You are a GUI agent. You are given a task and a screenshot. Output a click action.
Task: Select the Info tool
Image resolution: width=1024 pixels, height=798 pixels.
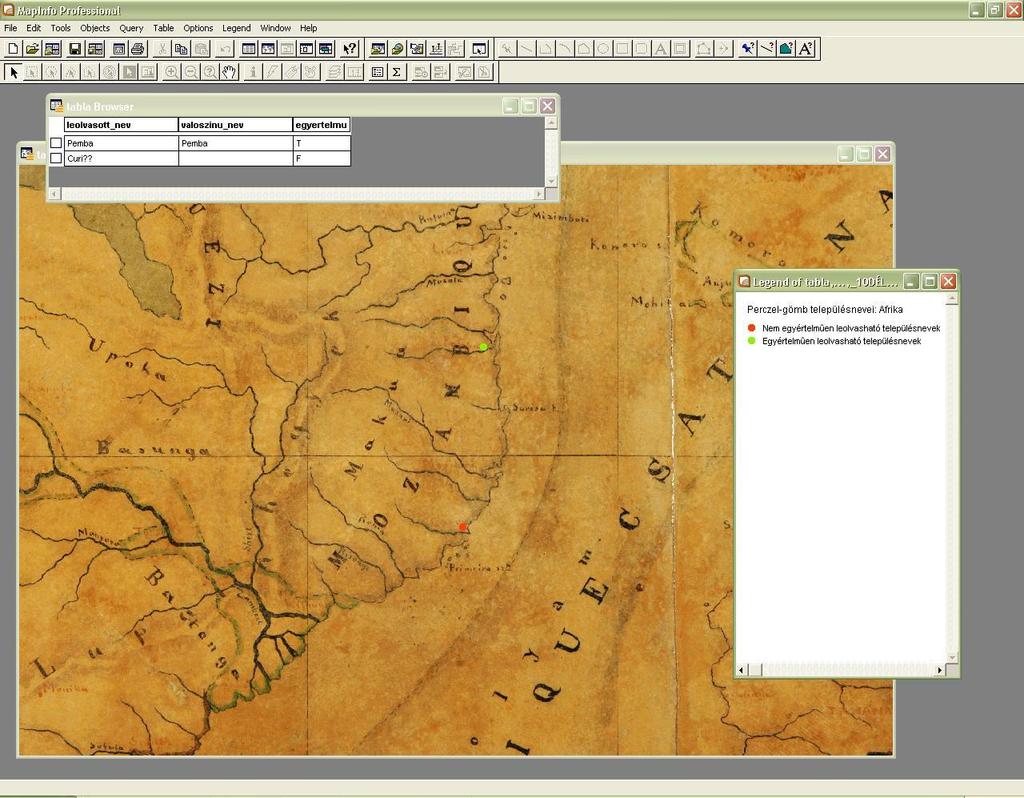[x=253, y=72]
